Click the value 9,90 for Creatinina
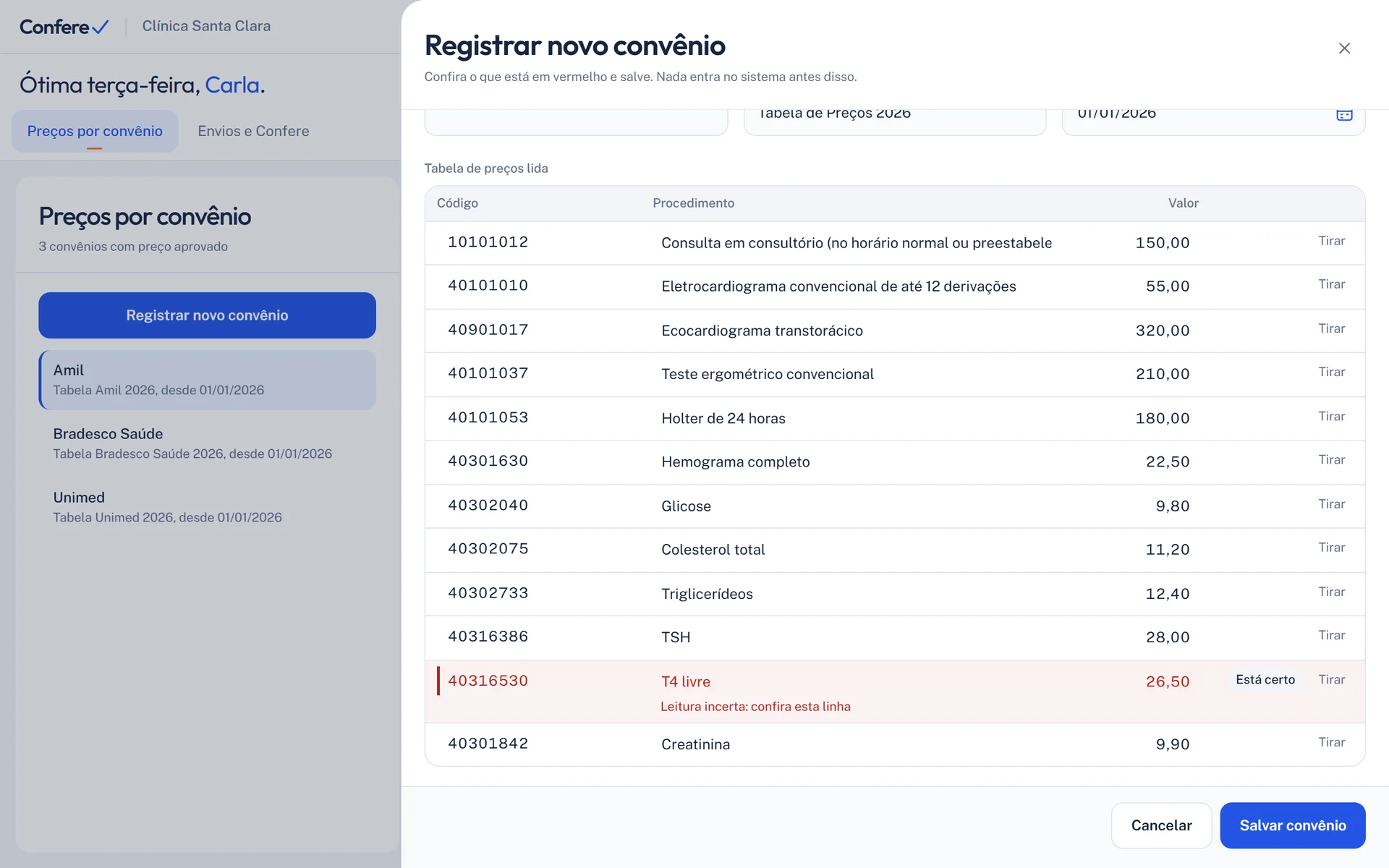 pyautogui.click(x=1173, y=744)
